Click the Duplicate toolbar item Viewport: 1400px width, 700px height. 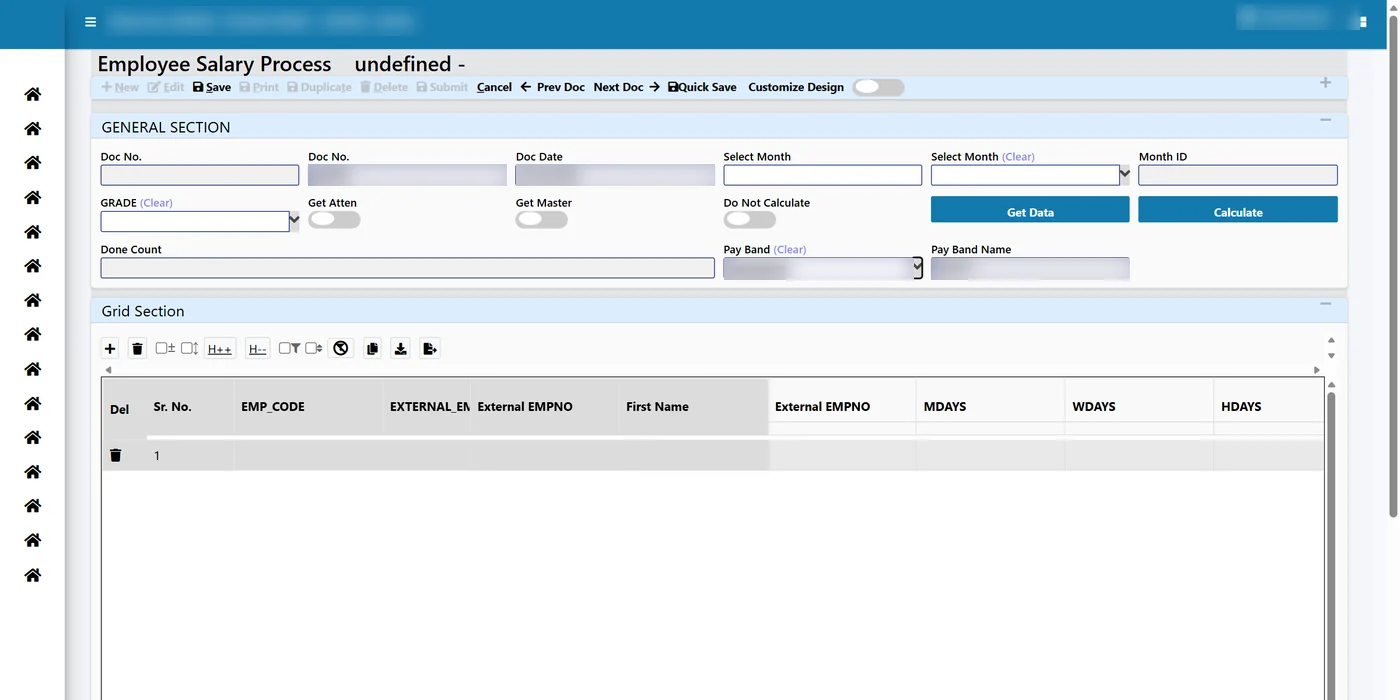tap(319, 87)
